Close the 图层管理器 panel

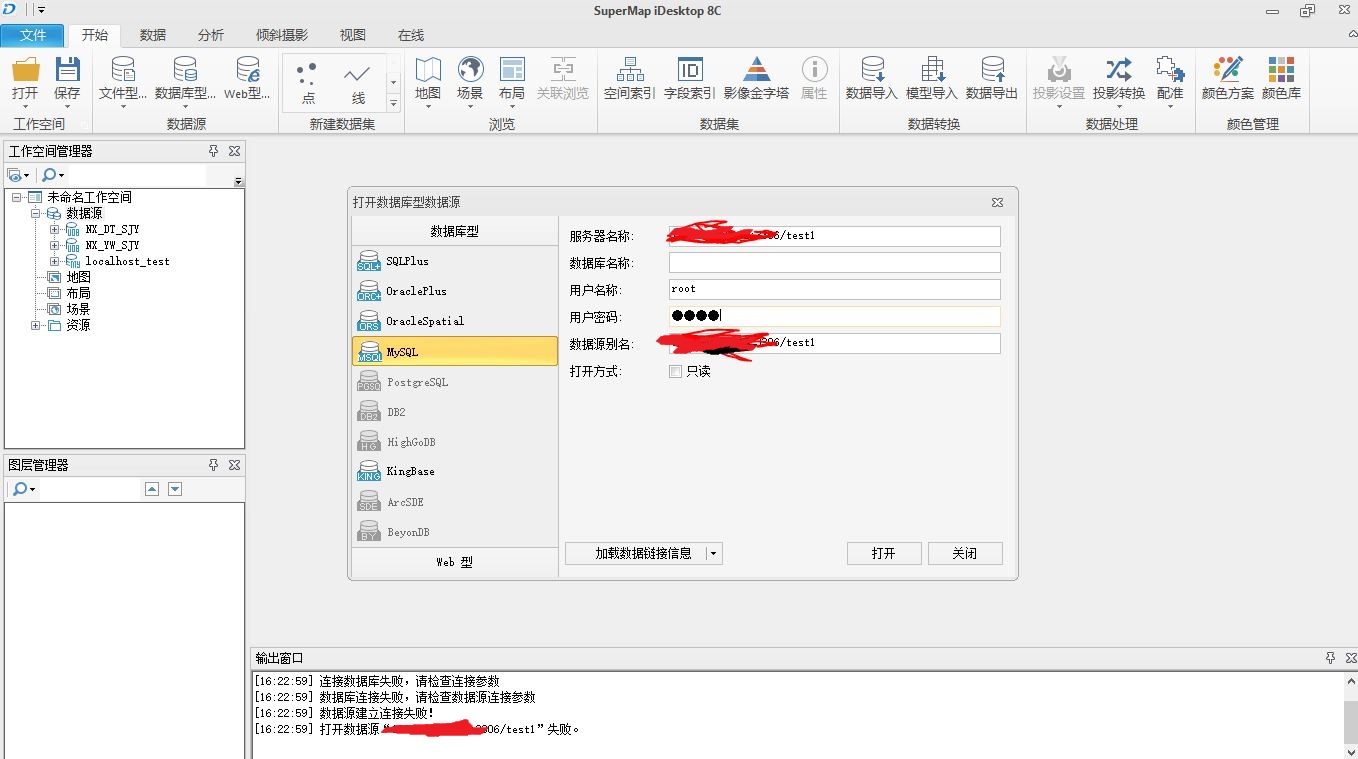click(234, 465)
